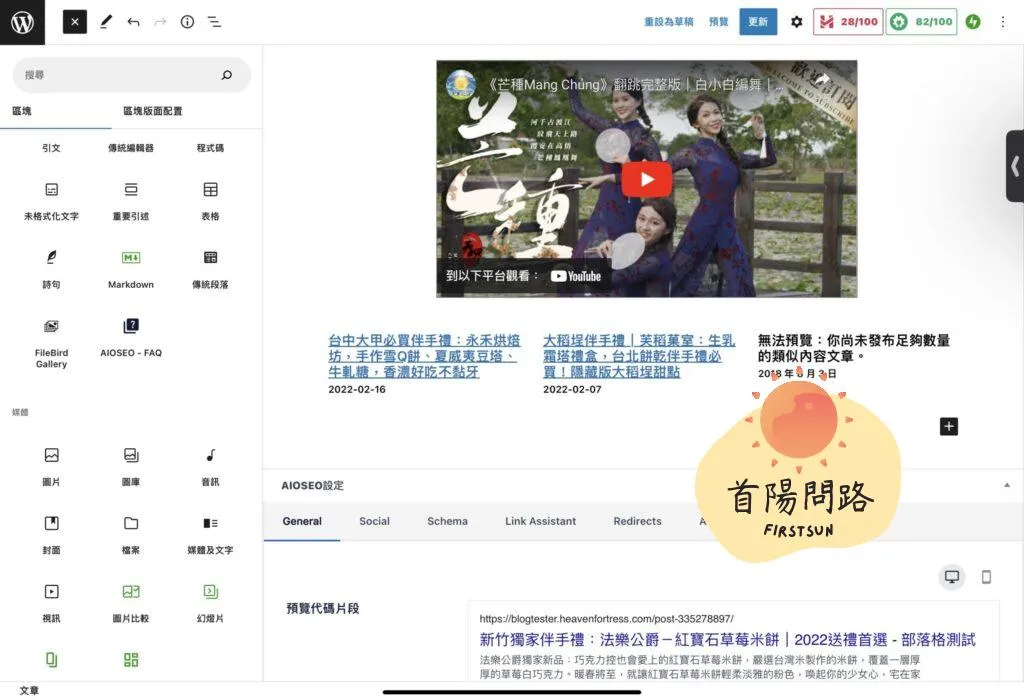Viewport: 1024px width, 700px height.
Task: Open the 區塊版面配置 patterns tab
Action: click(x=152, y=111)
